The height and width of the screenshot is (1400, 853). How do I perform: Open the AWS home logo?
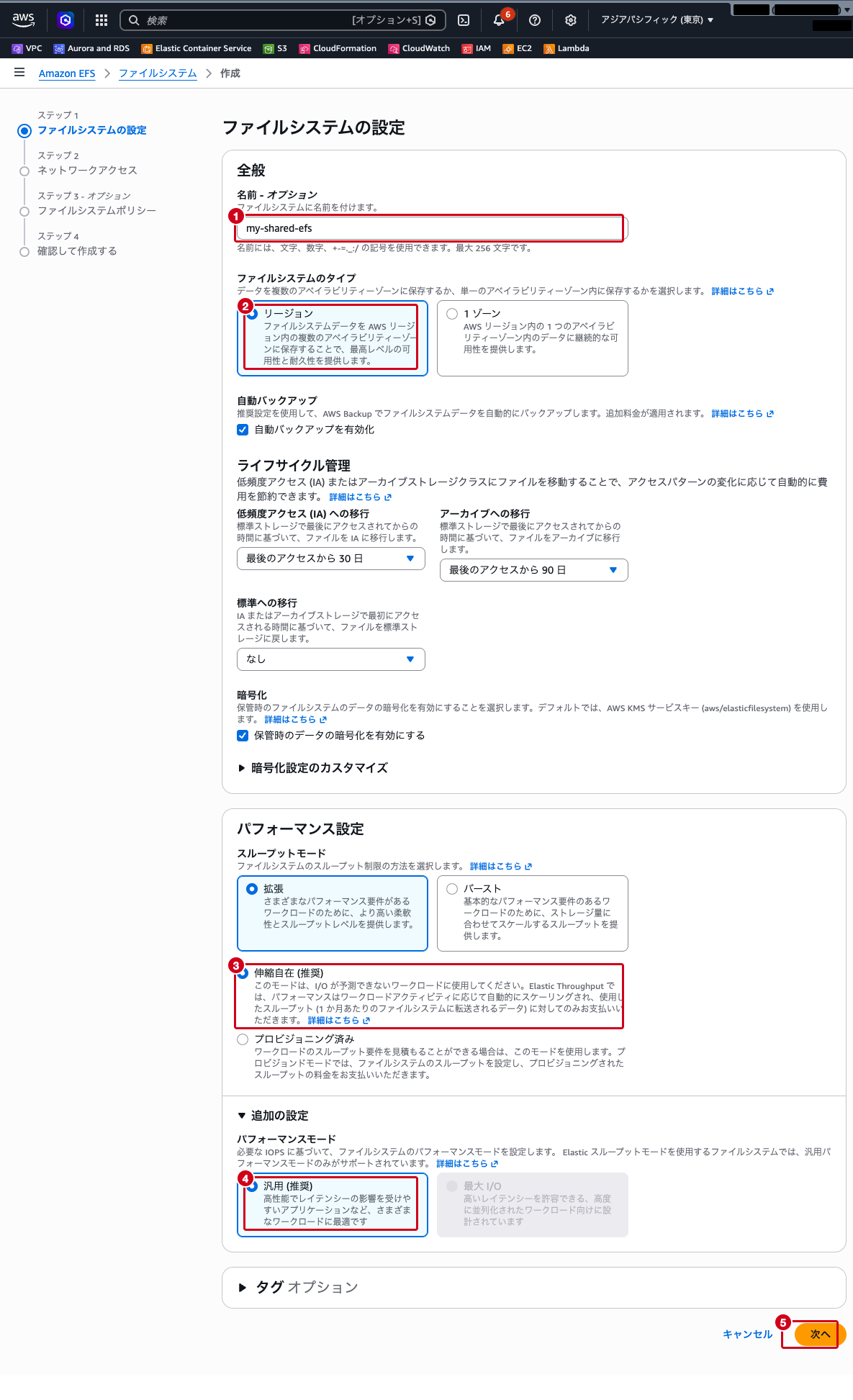tap(23, 20)
